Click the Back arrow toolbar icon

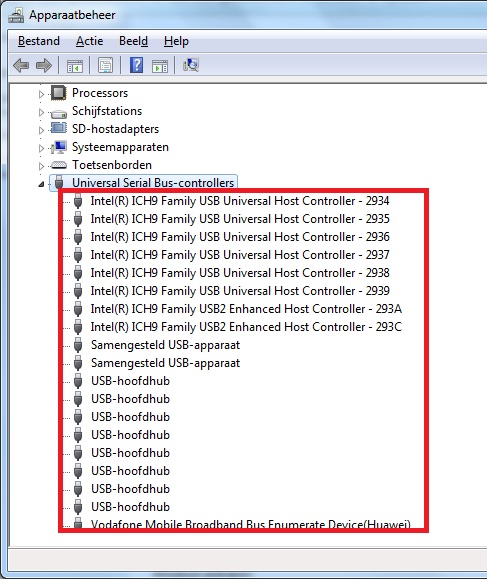pos(21,66)
